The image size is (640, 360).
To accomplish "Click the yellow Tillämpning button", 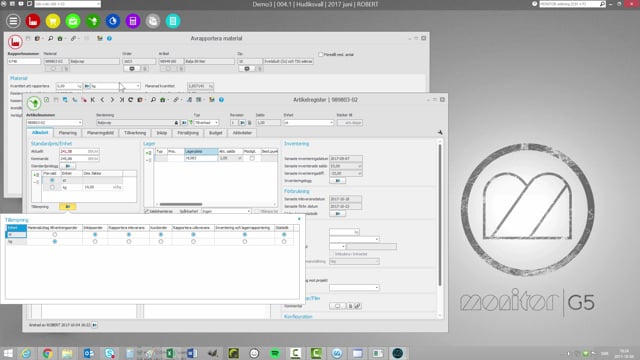I will coord(68,207).
